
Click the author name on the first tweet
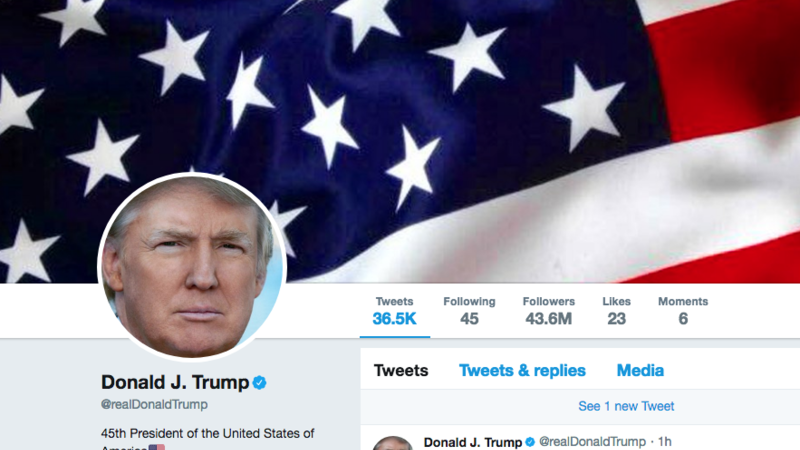(472, 442)
